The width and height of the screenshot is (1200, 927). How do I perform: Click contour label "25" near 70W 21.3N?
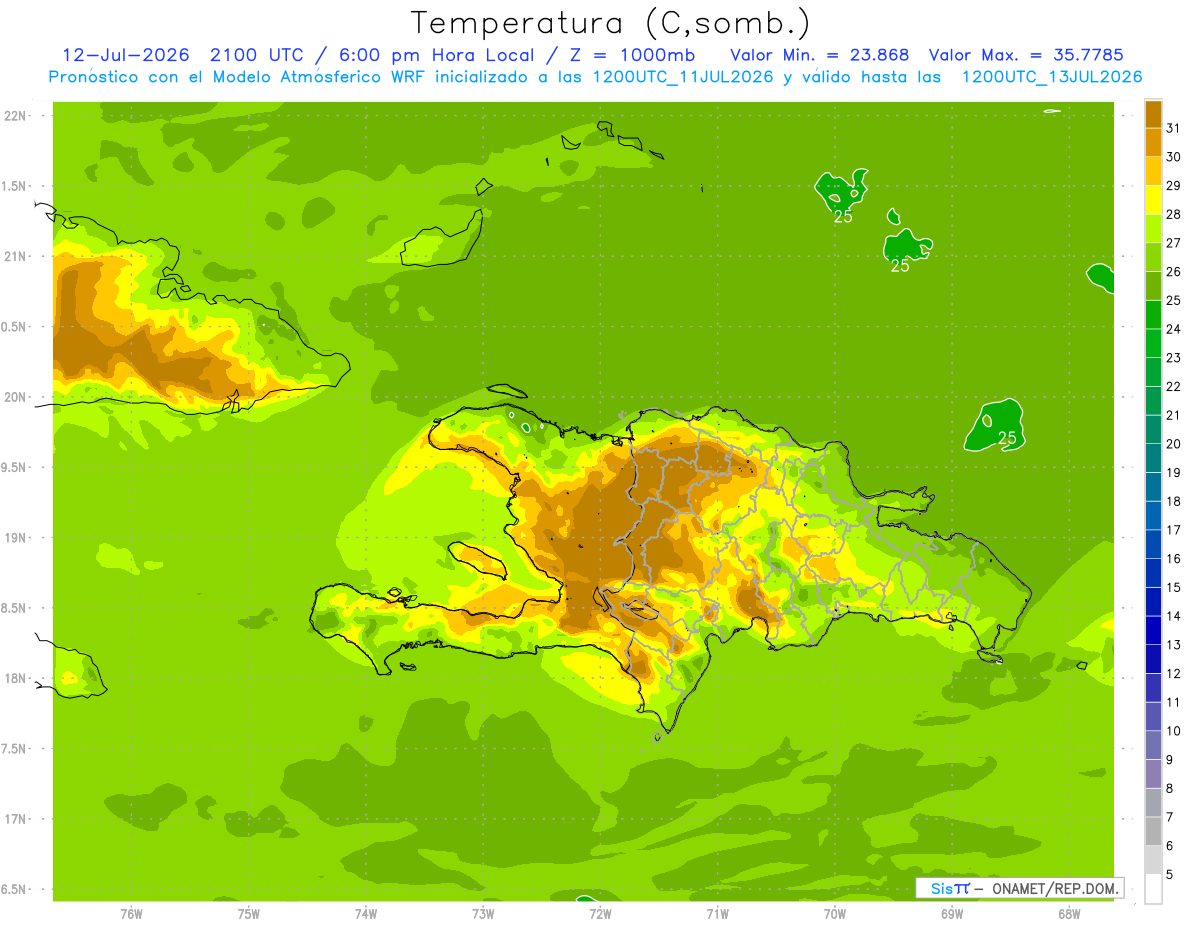tap(843, 217)
